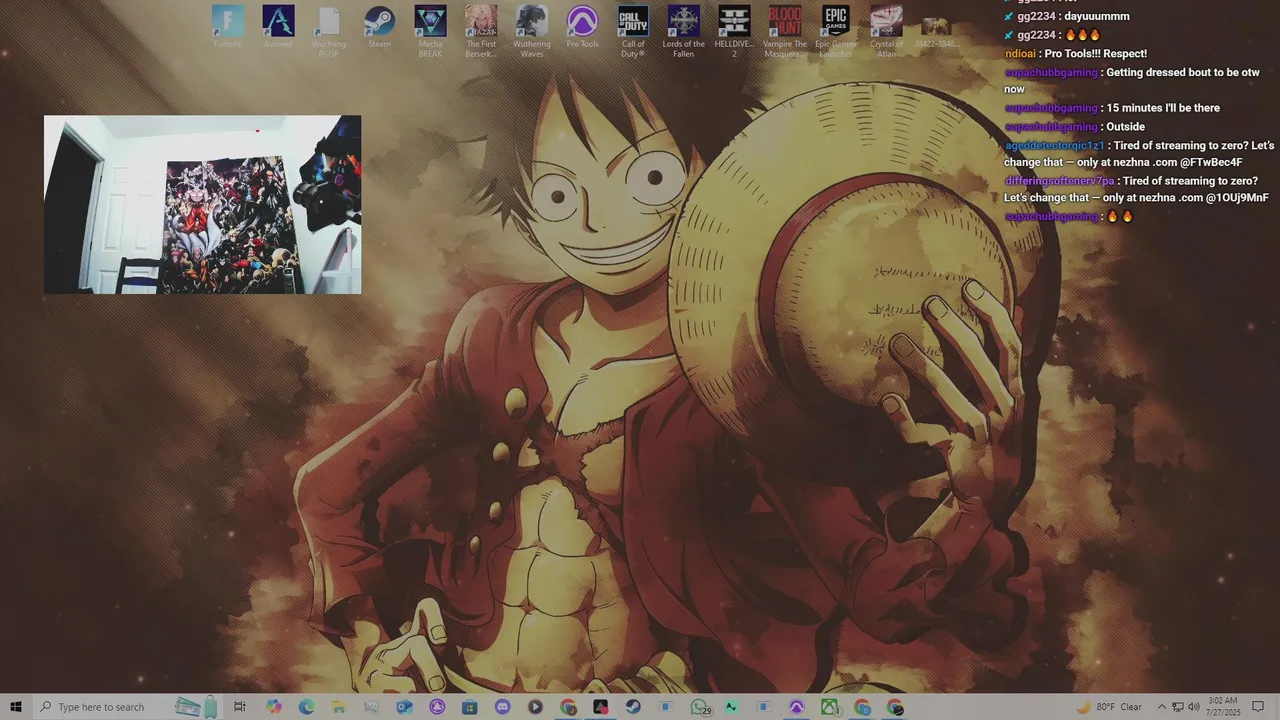Launch Call of Duty desktop shortcut
The width and height of the screenshot is (1280, 720).
coord(633,32)
